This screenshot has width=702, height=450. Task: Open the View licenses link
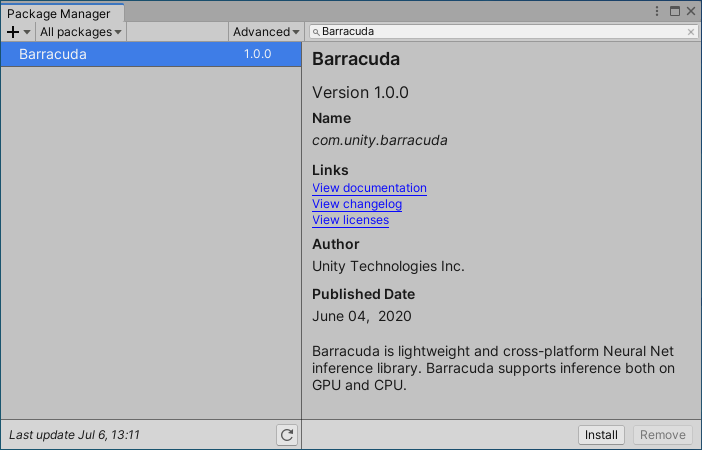coord(351,220)
